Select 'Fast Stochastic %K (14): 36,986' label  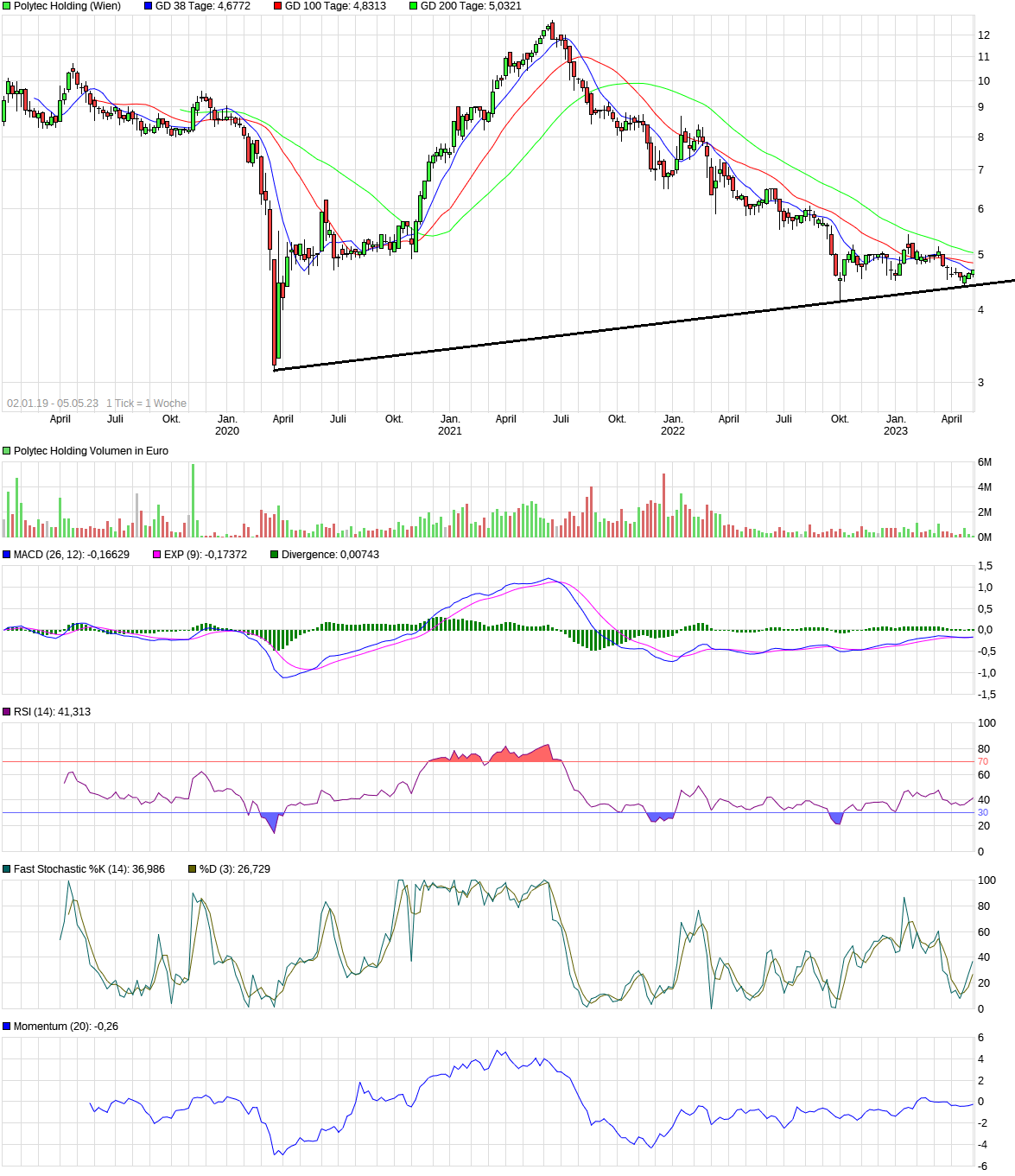(x=89, y=869)
